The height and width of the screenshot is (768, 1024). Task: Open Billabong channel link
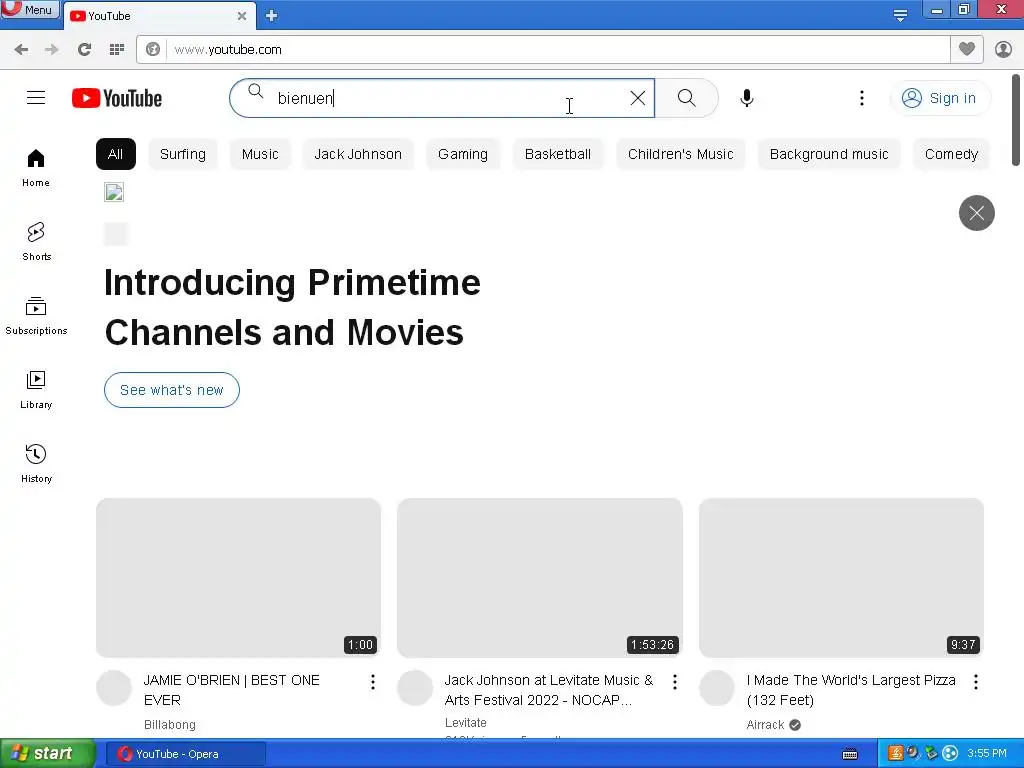coord(170,725)
